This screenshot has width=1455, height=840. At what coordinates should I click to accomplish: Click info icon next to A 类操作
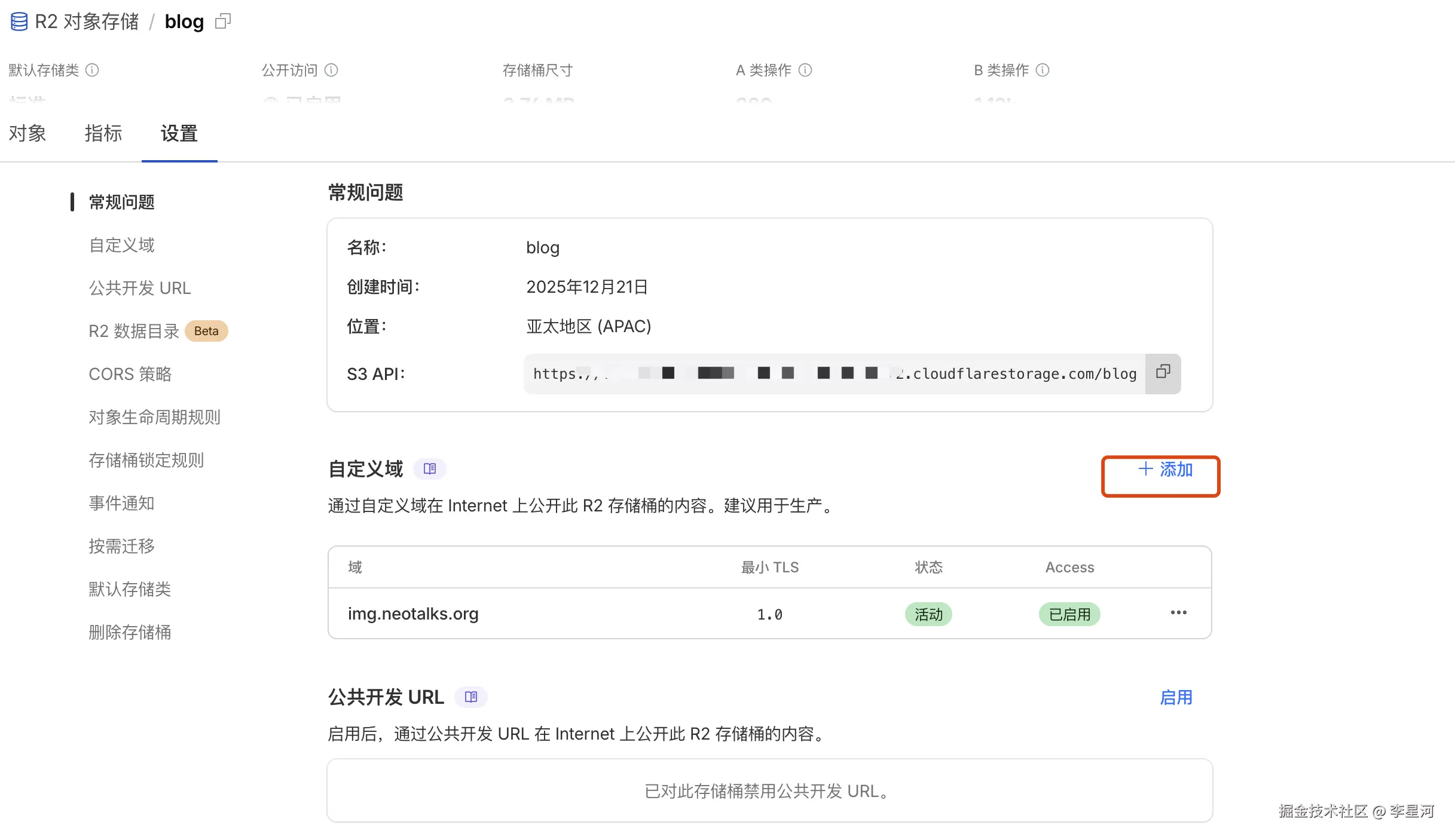[805, 70]
